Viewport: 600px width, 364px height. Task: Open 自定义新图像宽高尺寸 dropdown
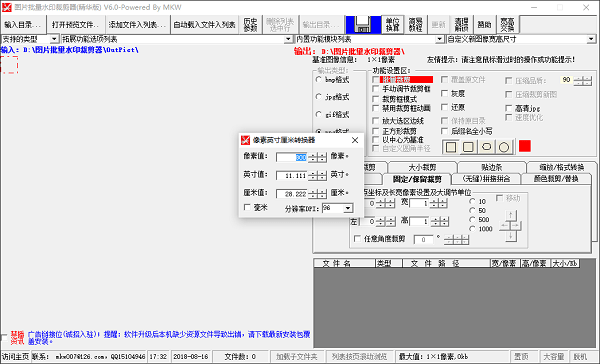pyautogui.click(x=591, y=39)
